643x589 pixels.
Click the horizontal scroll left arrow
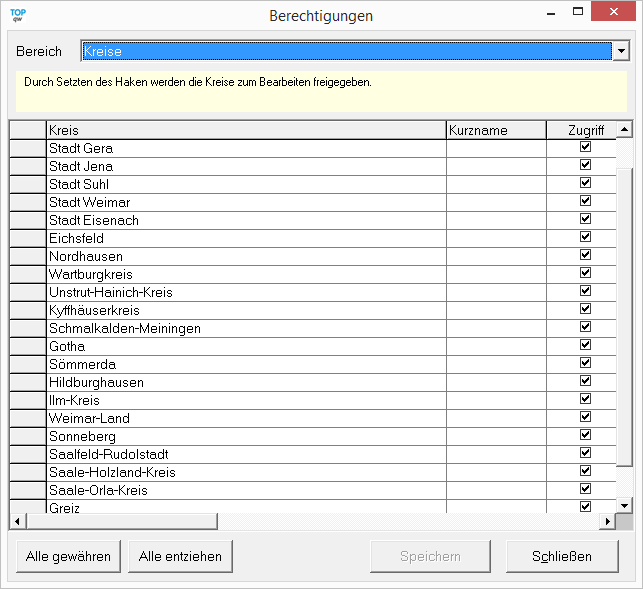point(16,522)
